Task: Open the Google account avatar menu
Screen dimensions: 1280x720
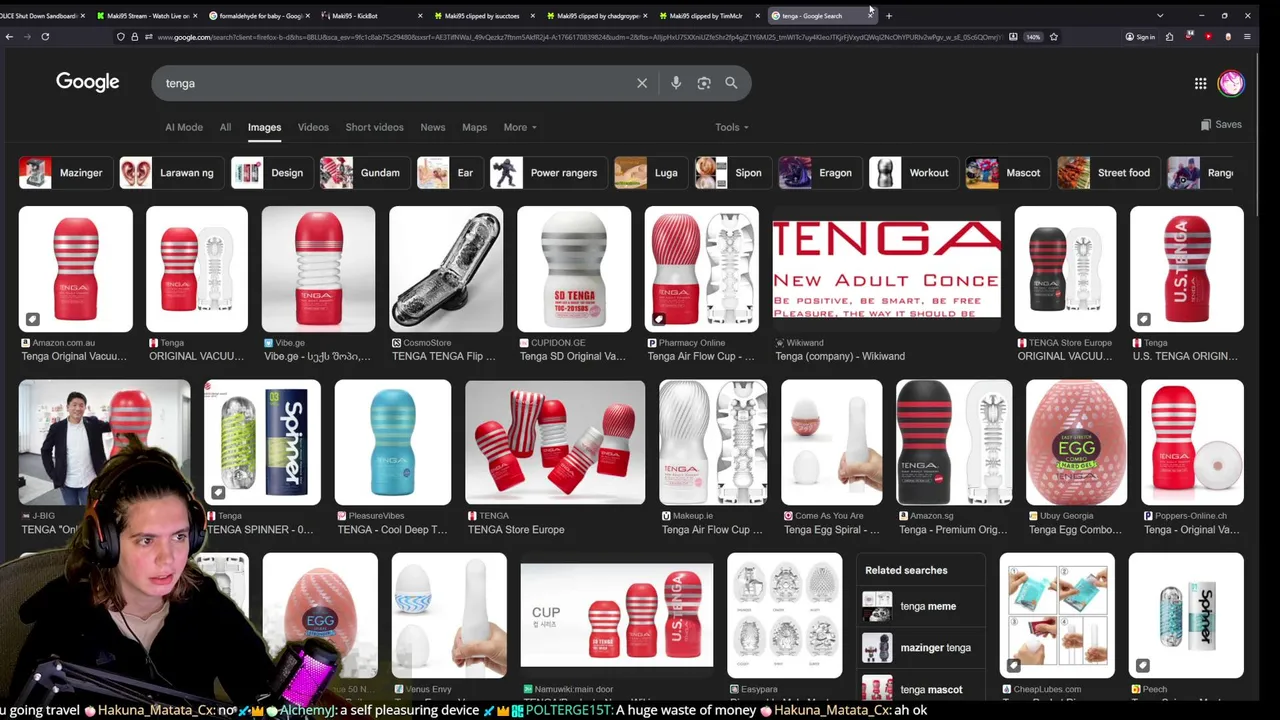Action: (1231, 83)
